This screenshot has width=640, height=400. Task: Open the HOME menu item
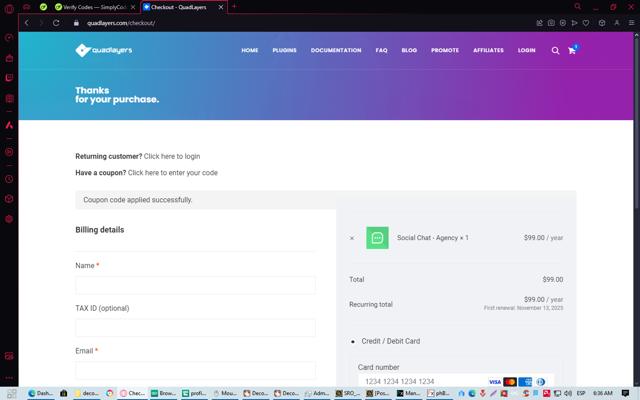tap(249, 50)
